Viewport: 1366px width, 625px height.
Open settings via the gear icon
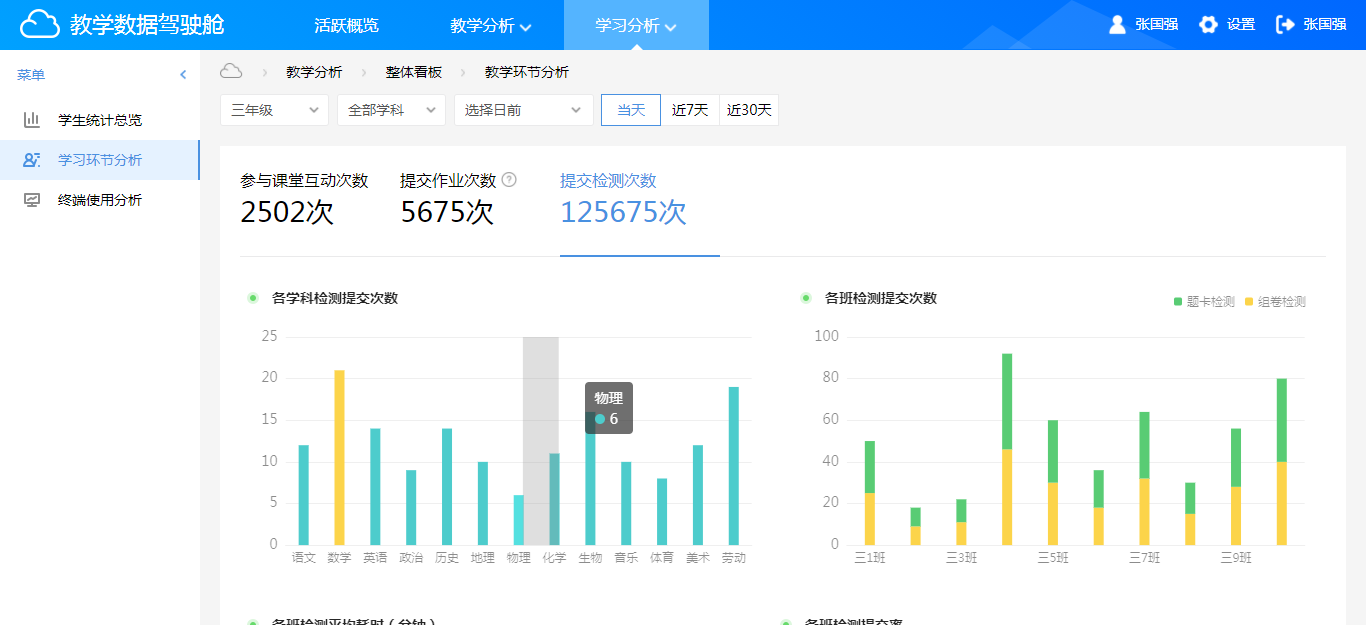click(1208, 24)
